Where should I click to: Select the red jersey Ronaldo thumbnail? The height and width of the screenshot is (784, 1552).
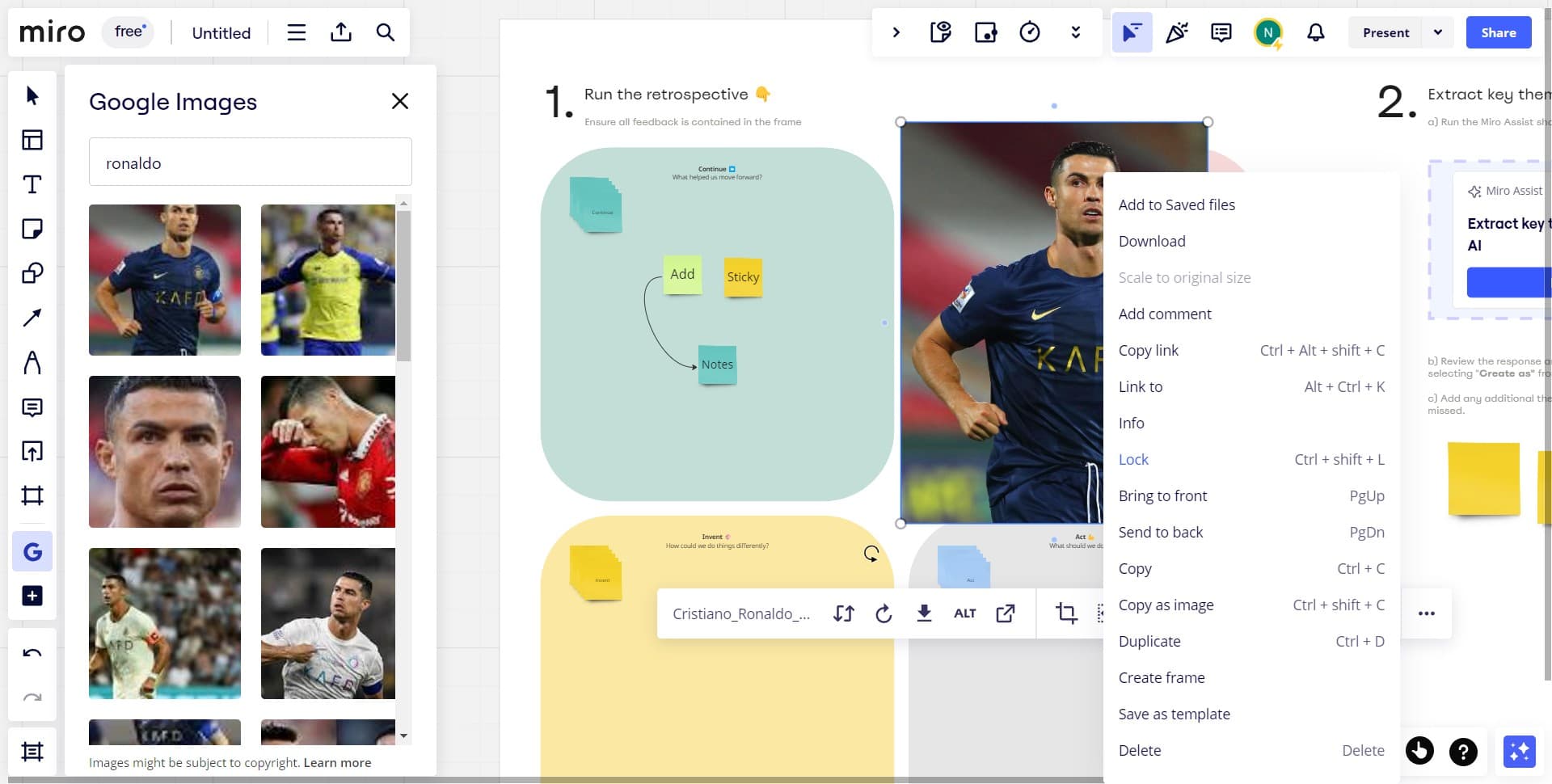point(327,451)
